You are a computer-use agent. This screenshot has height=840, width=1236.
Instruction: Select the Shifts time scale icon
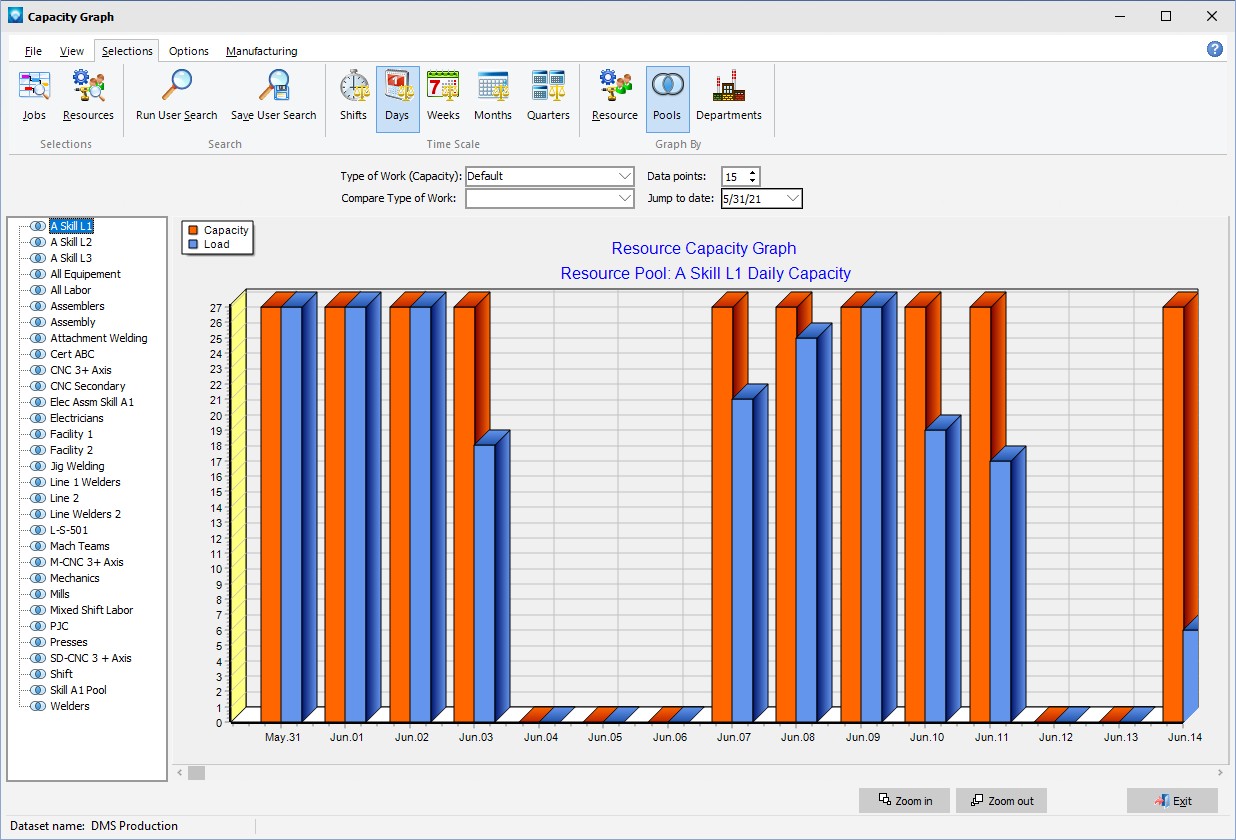pos(353,87)
